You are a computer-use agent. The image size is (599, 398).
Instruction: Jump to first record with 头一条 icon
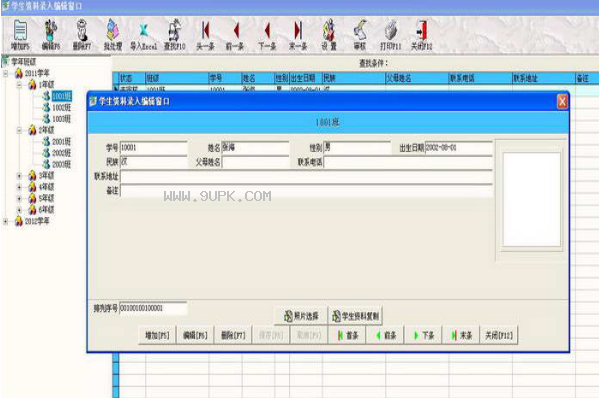coord(206,35)
